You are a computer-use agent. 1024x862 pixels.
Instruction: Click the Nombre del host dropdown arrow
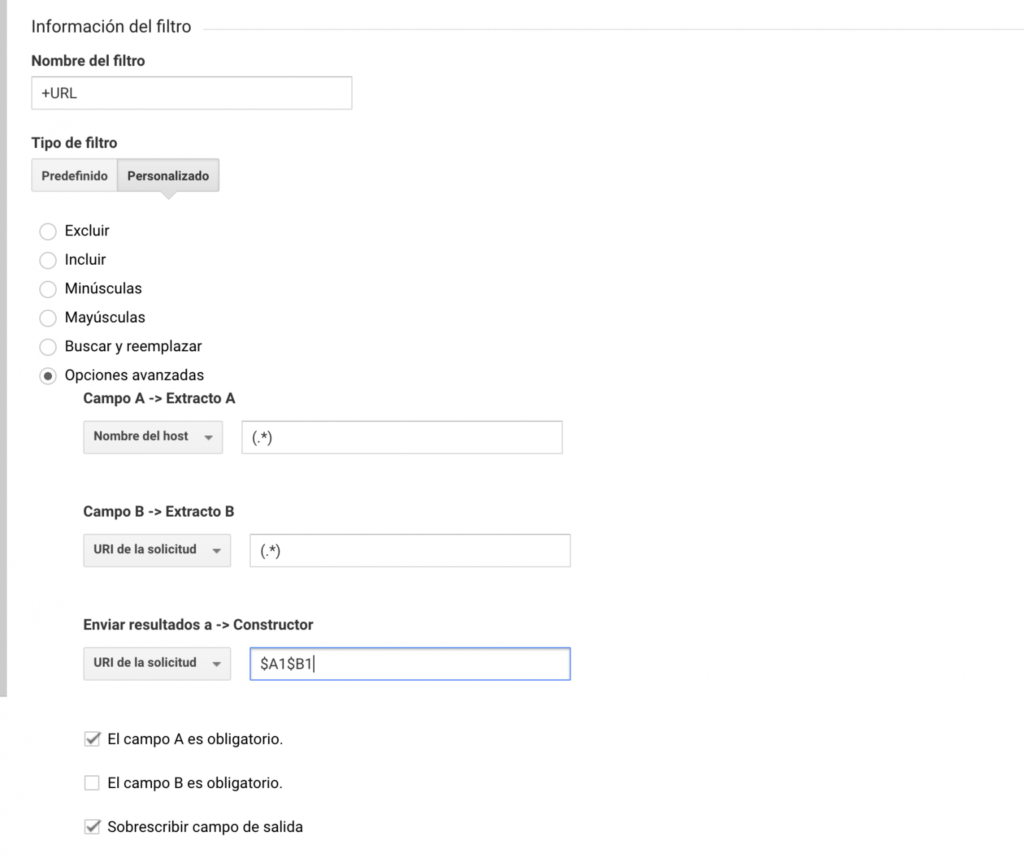(x=208, y=438)
